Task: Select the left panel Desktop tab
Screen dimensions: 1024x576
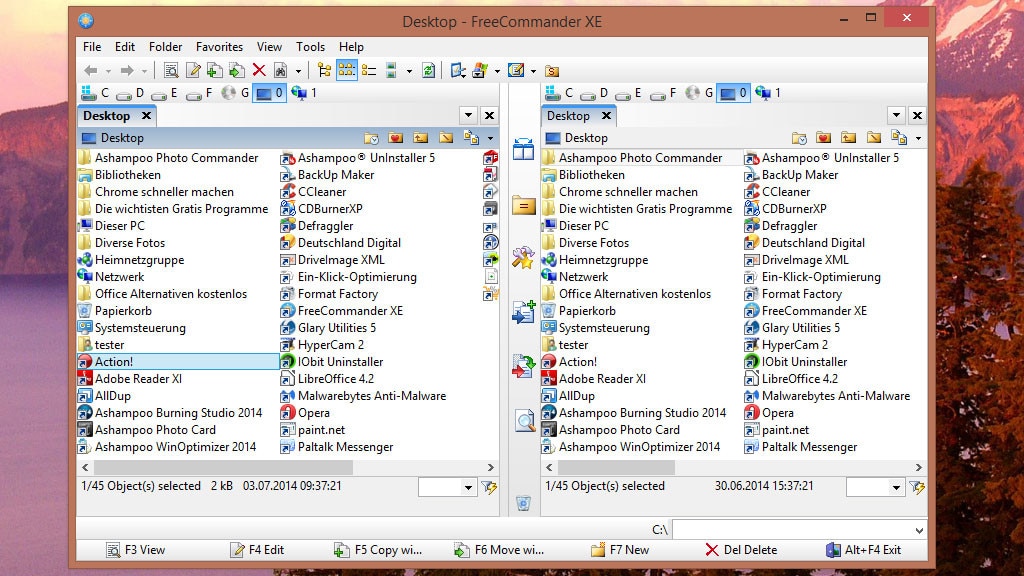Action: 118,116
